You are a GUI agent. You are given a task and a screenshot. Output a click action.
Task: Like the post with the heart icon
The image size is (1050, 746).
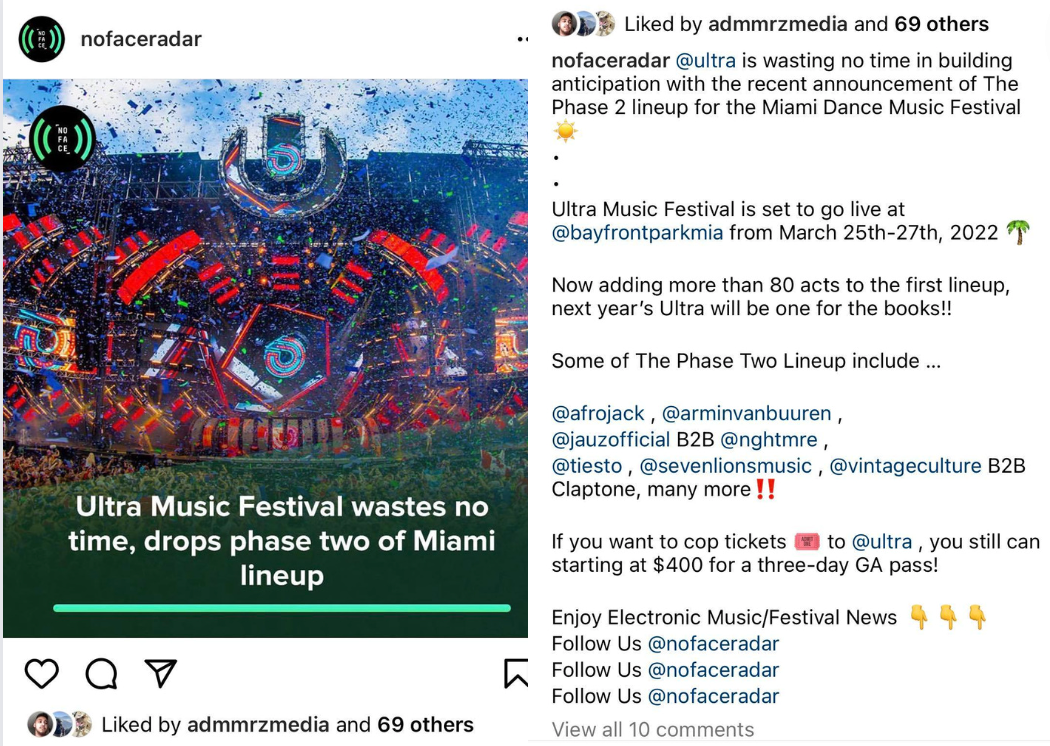pyautogui.click(x=42, y=674)
